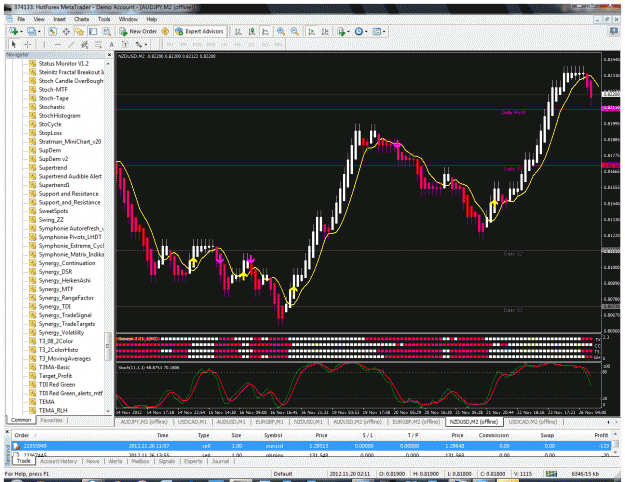
Task: Select the Trendline drawing tool
Action: pos(71,44)
